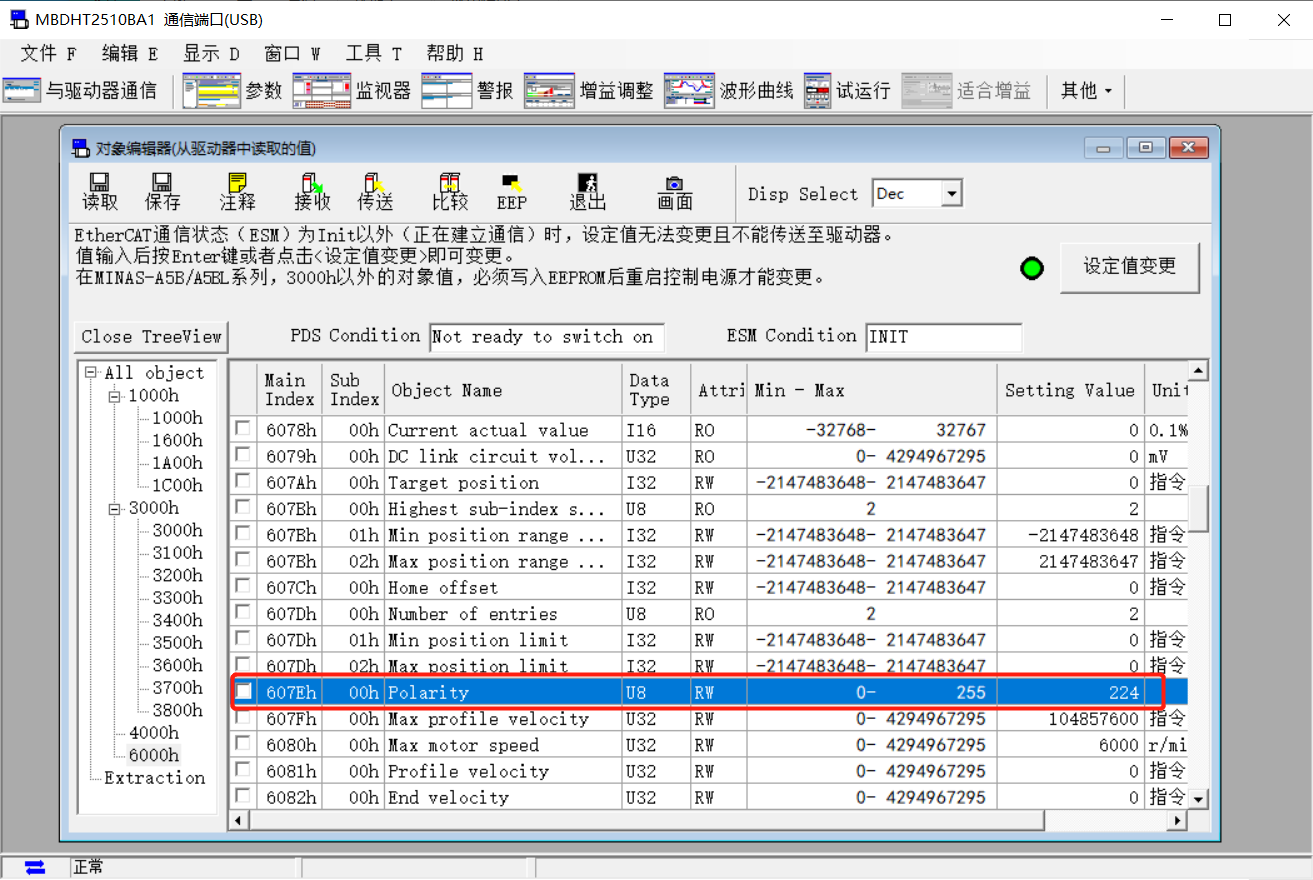Click the 设定值变更 button
The image size is (1313, 880).
pyautogui.click(x=1130, y=267)
